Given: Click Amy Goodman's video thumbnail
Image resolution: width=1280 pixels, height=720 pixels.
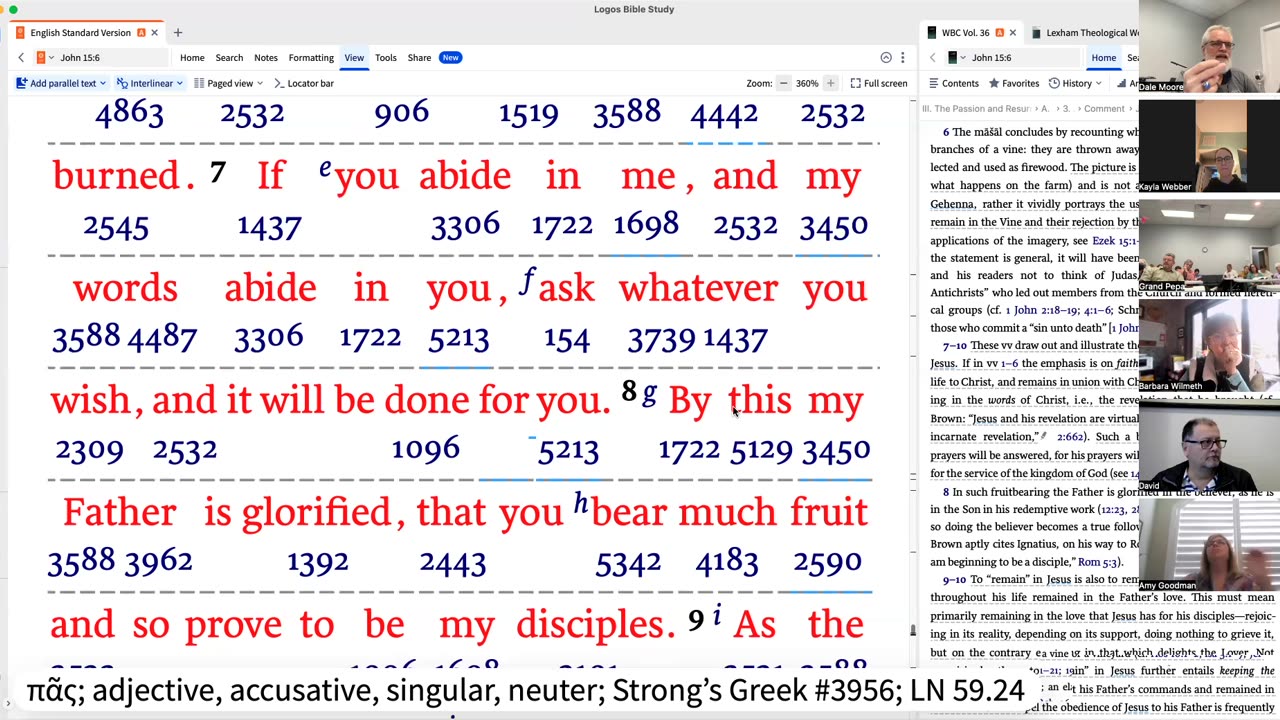Looking at the screenshot, I should point(1209,543).
